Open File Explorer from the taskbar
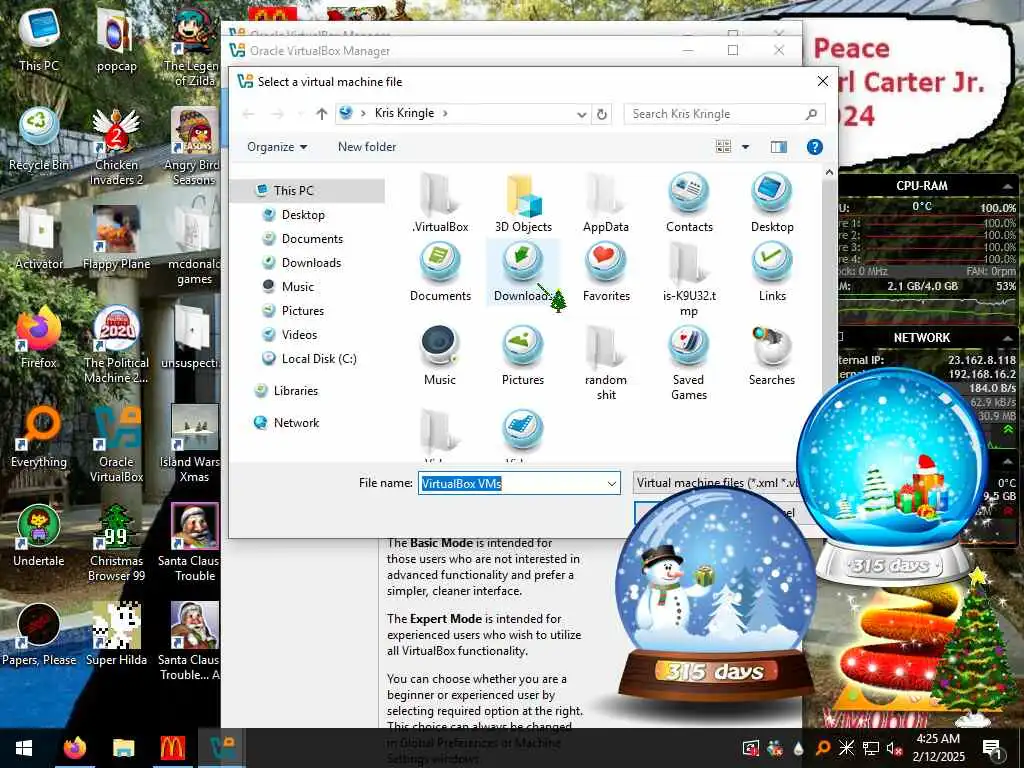This screenshot has height=768, width=1024. click(123, 748)
